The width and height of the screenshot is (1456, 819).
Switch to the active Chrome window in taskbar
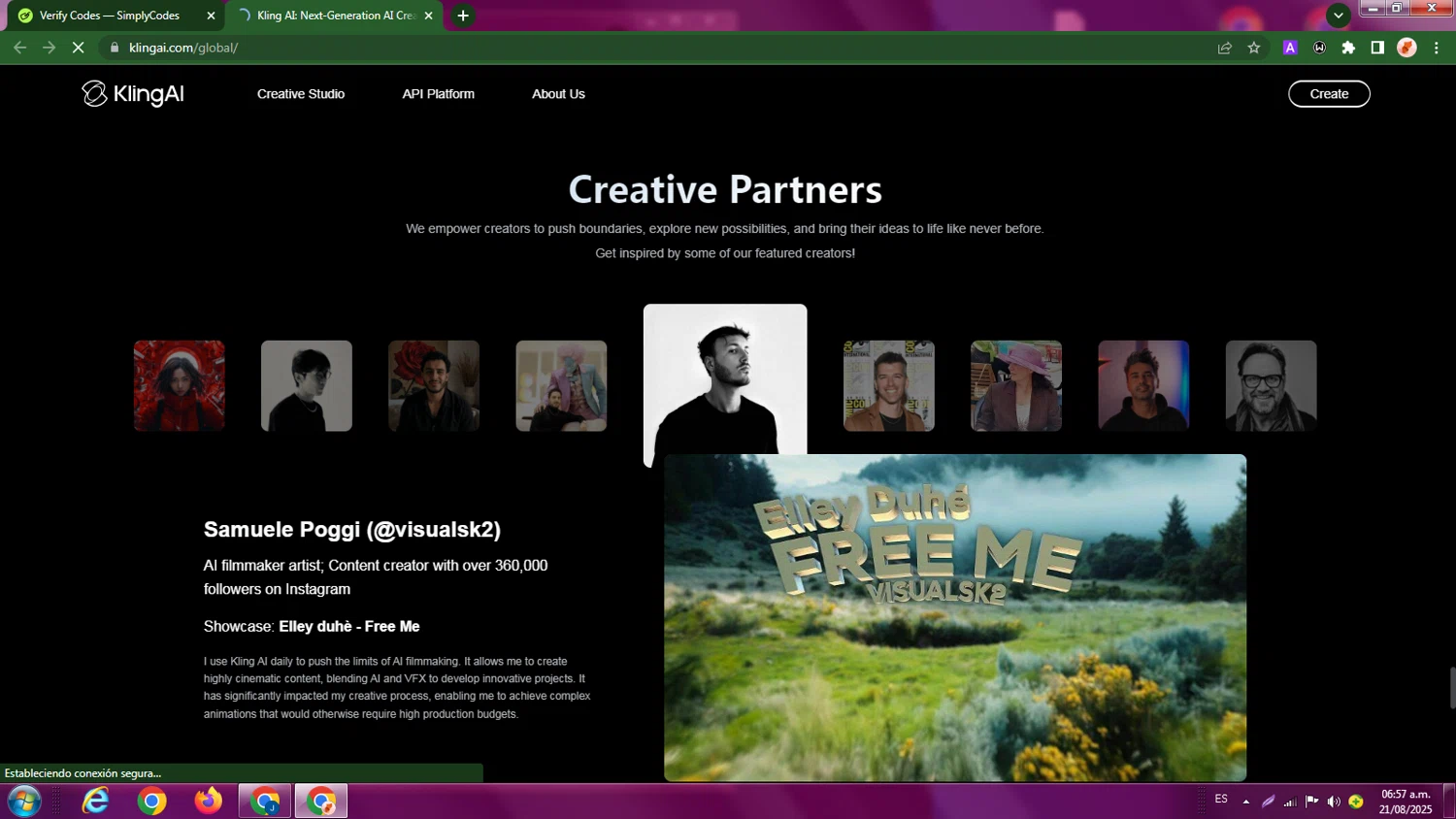coord(321,802)
